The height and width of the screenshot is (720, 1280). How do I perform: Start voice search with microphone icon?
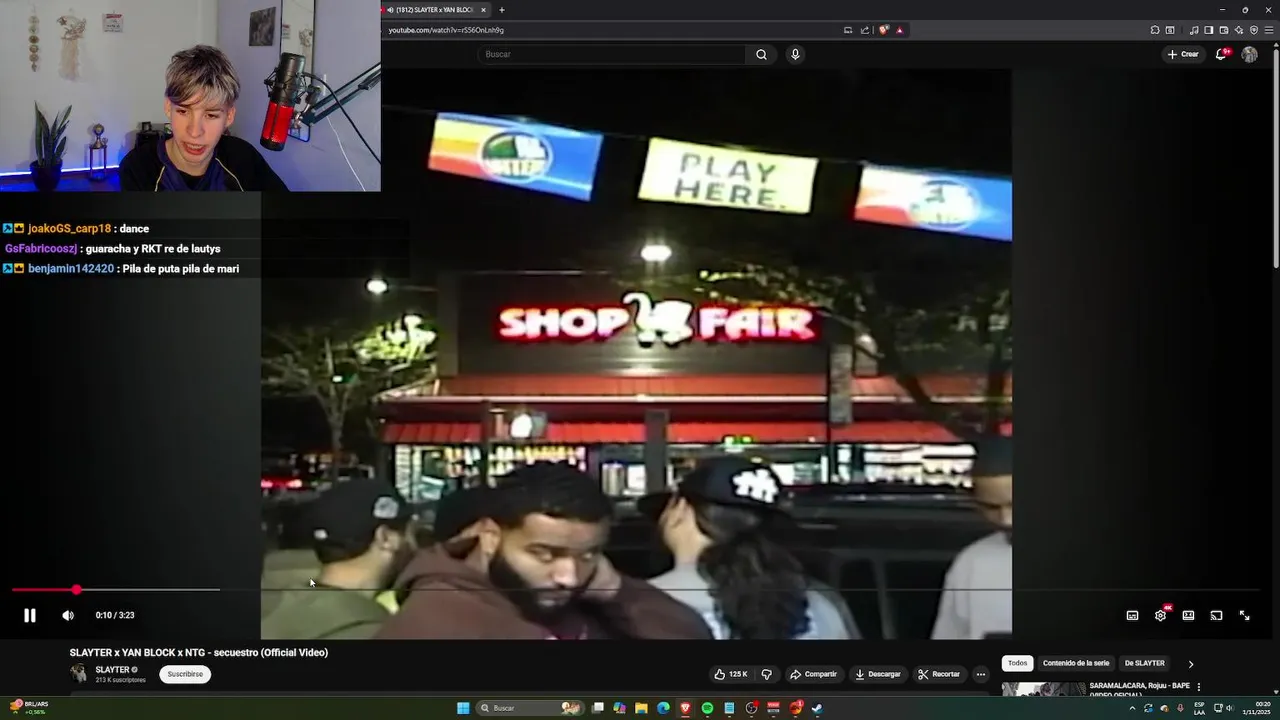point(795,54)
